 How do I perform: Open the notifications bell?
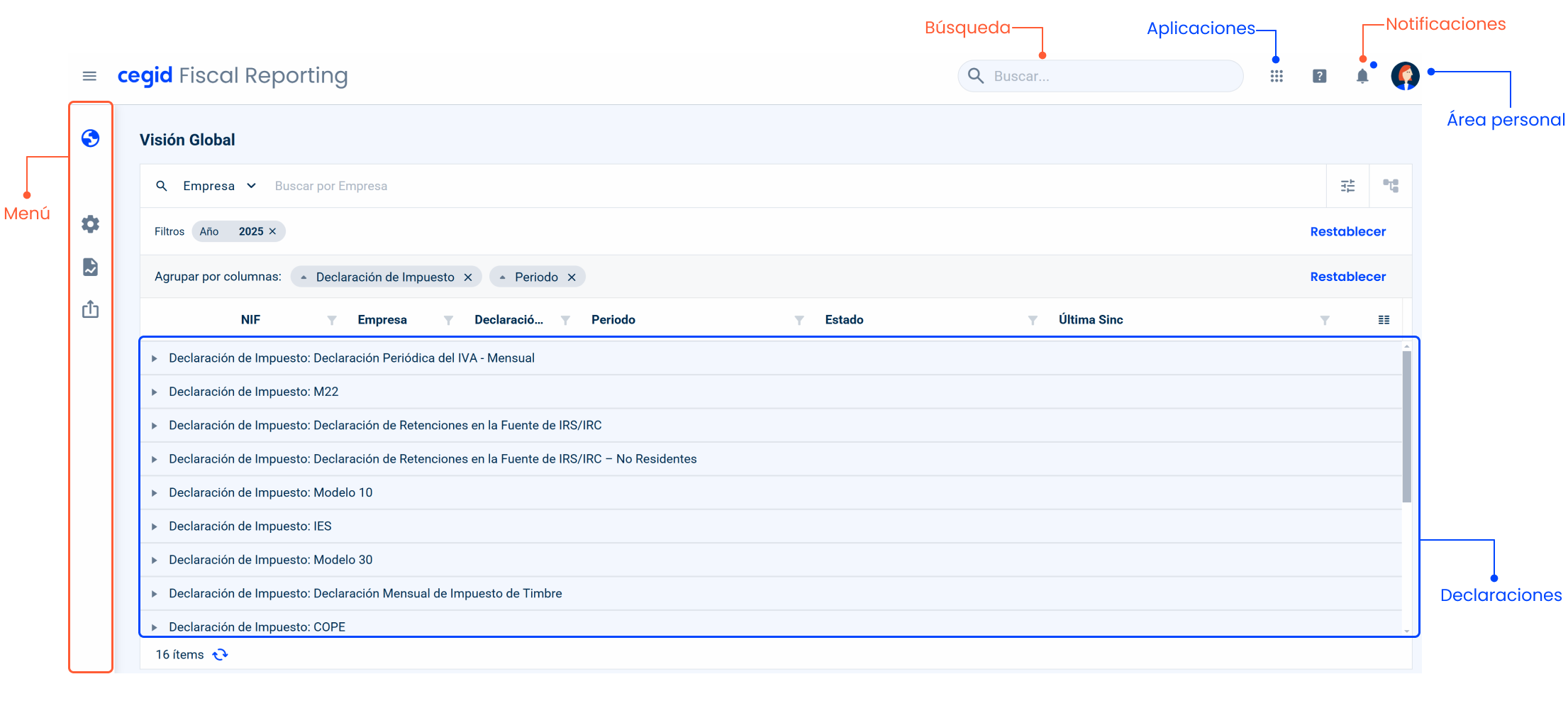[1362, 77]
